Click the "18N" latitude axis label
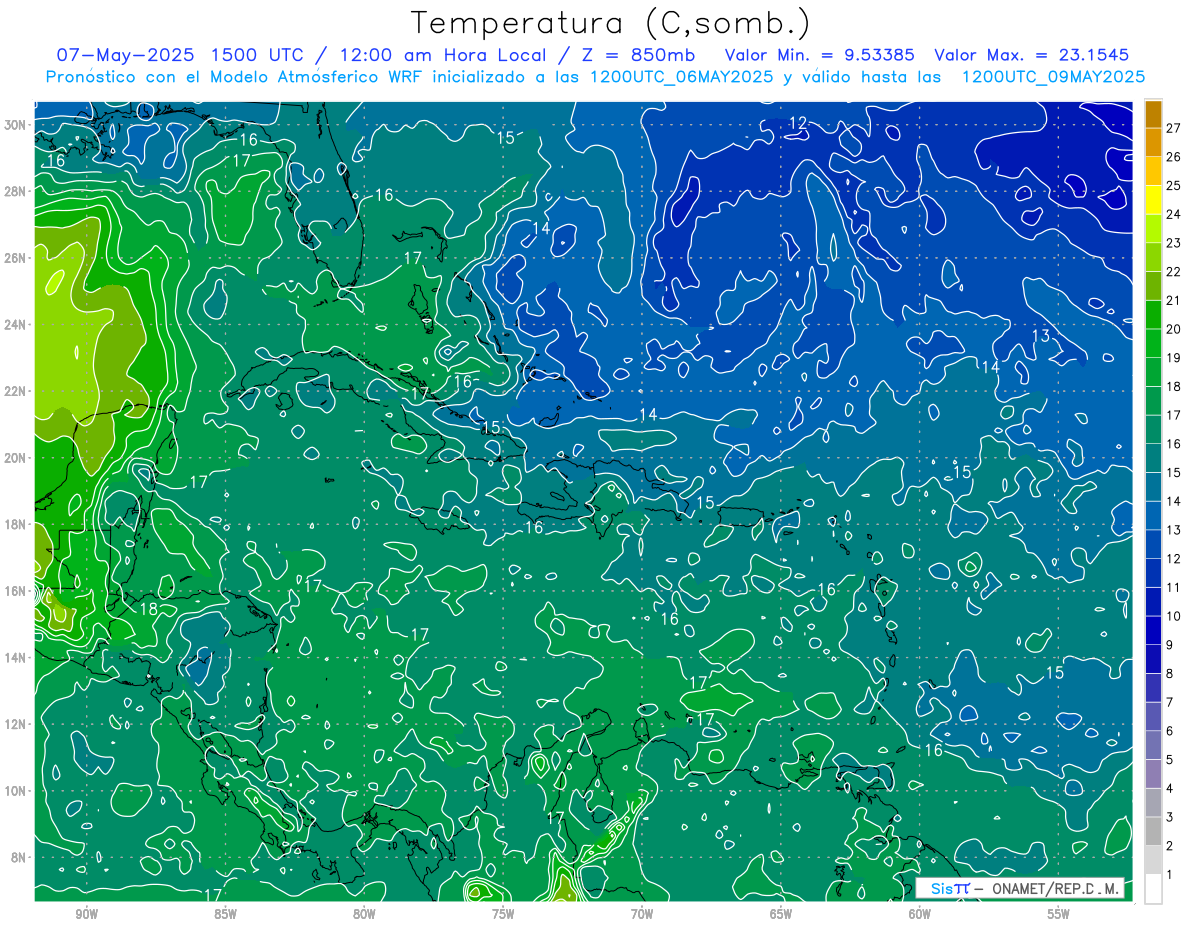 click(x=15, y=524)
